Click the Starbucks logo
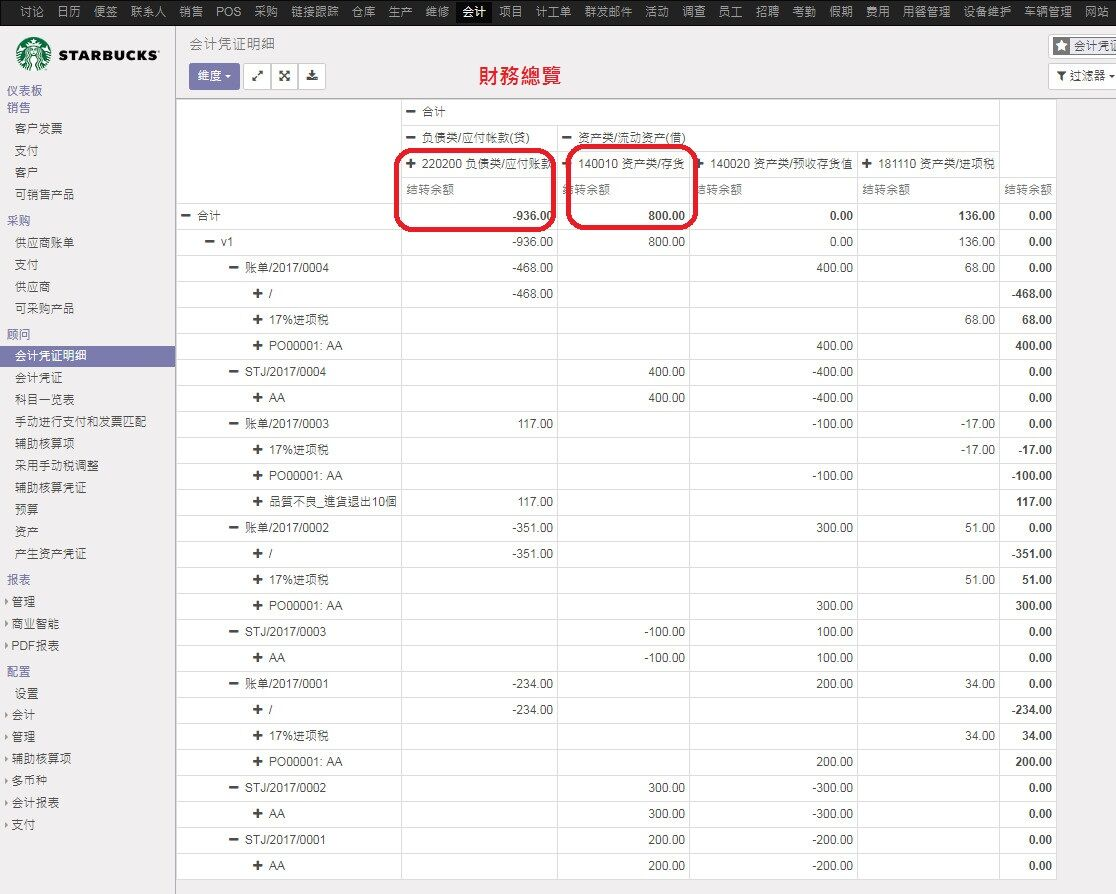Screen dimensions: 1116x894 pyautogui.click(x=88, y=54)
